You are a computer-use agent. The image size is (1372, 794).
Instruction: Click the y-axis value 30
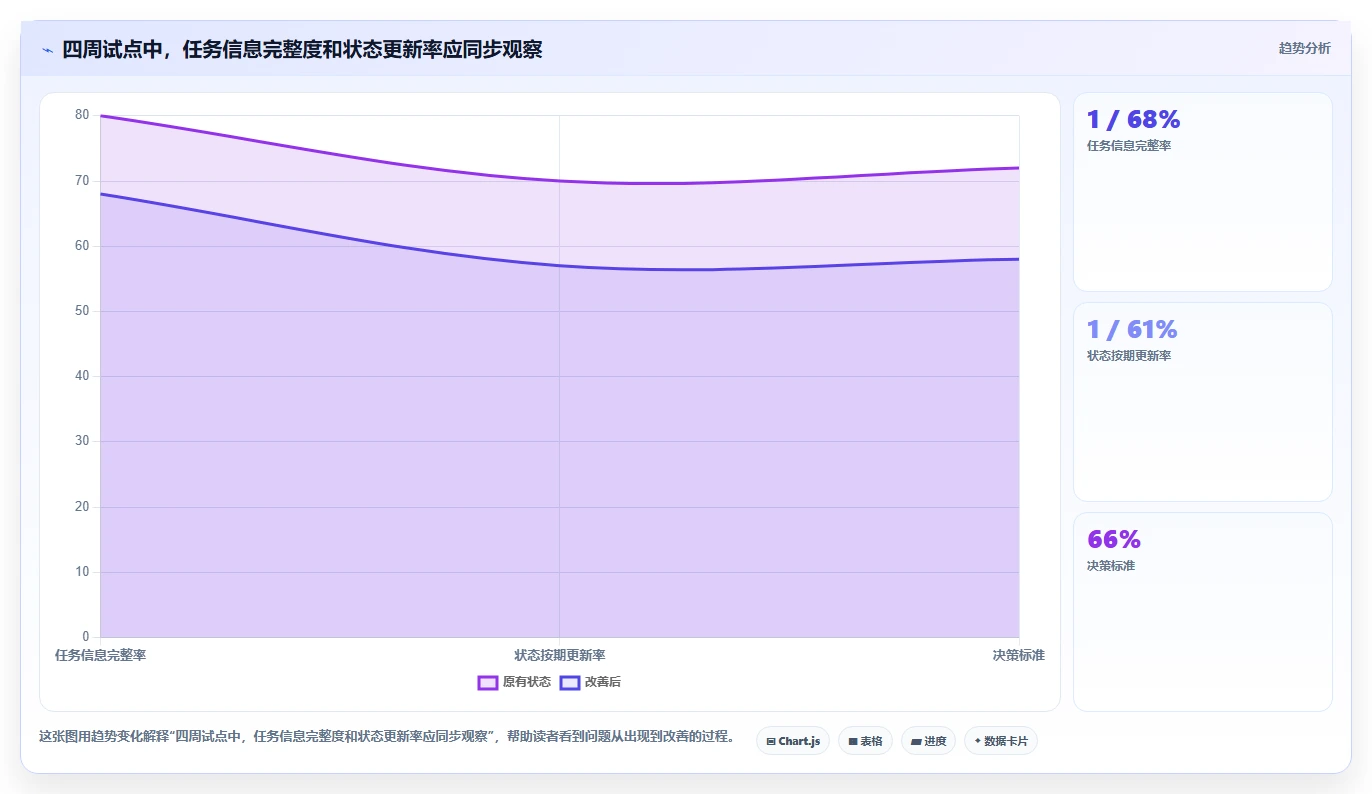tap(82, 441)
